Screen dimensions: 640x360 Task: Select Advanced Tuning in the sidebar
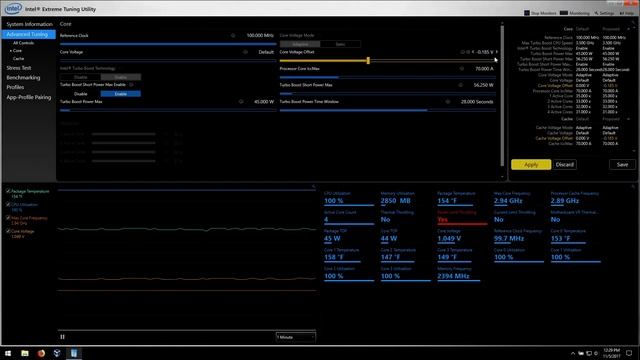point(29,34)
